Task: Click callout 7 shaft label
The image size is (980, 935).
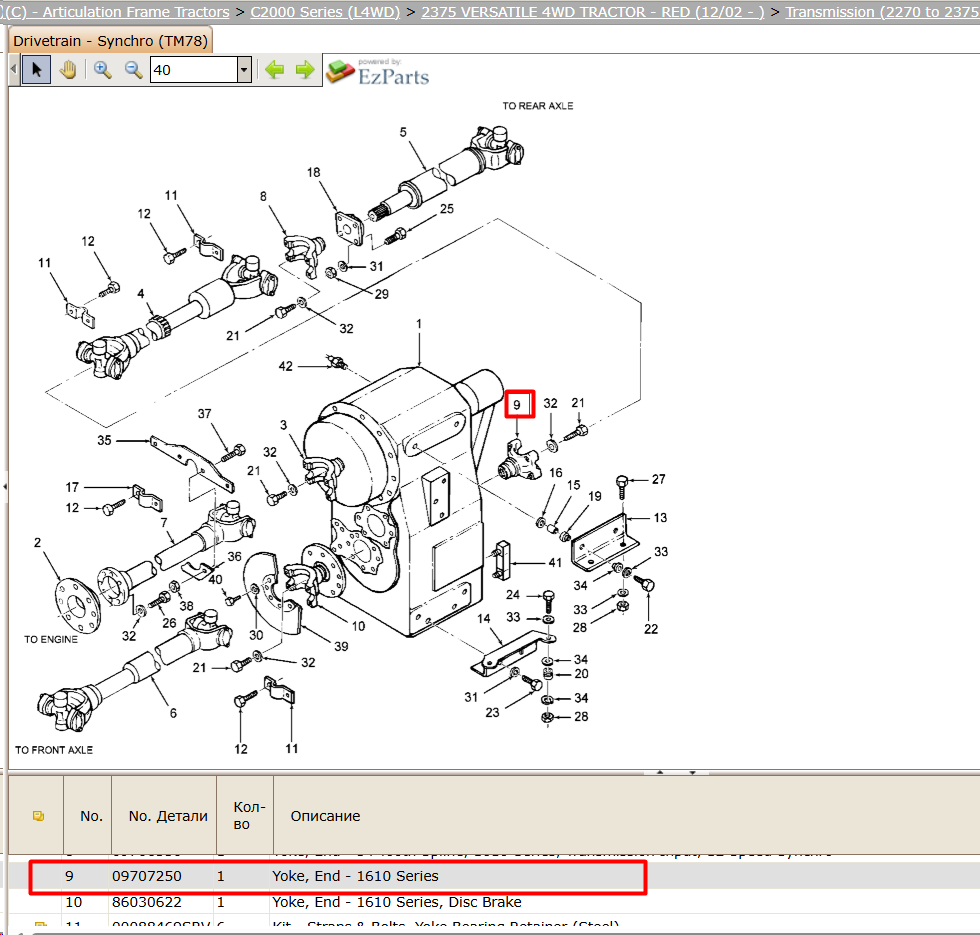Action: pyautogui.click(x=164, y=522)
